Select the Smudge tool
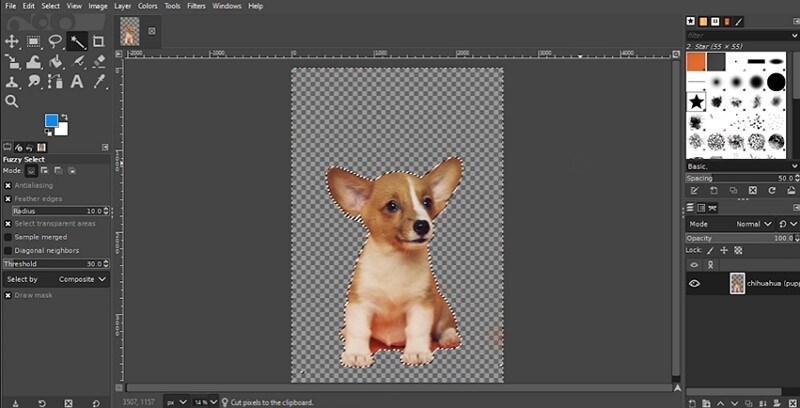This screenshot has height=408, width=800. [34, 82]
